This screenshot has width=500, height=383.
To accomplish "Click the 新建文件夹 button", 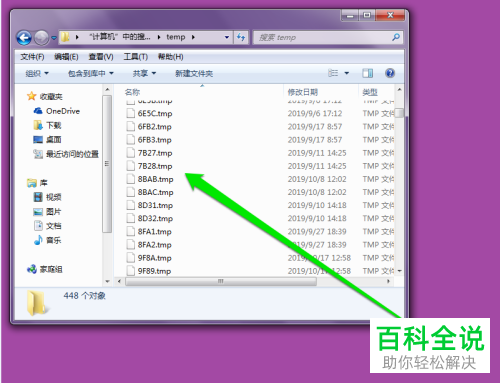I will [x=194, y=73].
